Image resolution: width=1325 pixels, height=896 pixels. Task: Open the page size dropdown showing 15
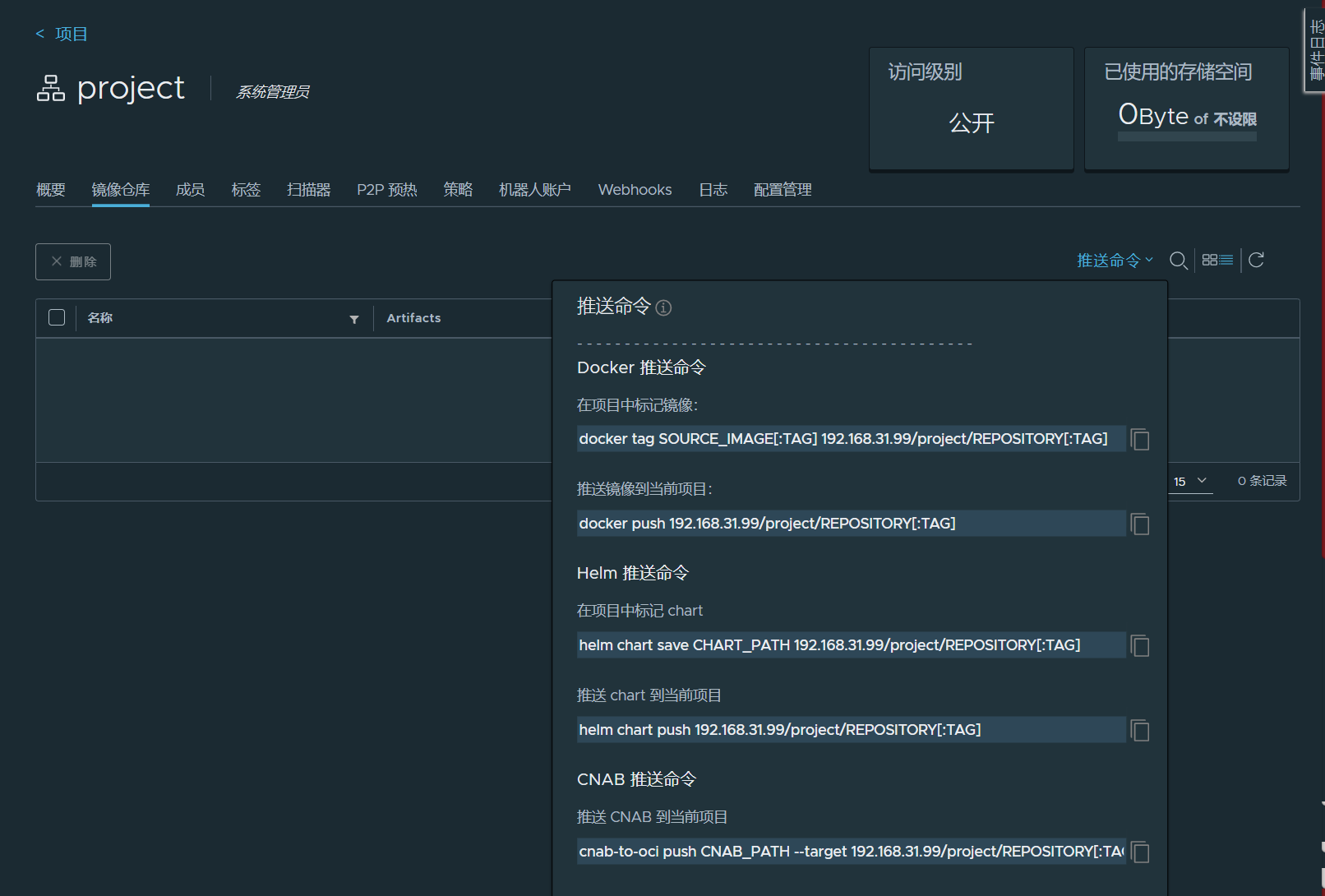(1189, 481)
